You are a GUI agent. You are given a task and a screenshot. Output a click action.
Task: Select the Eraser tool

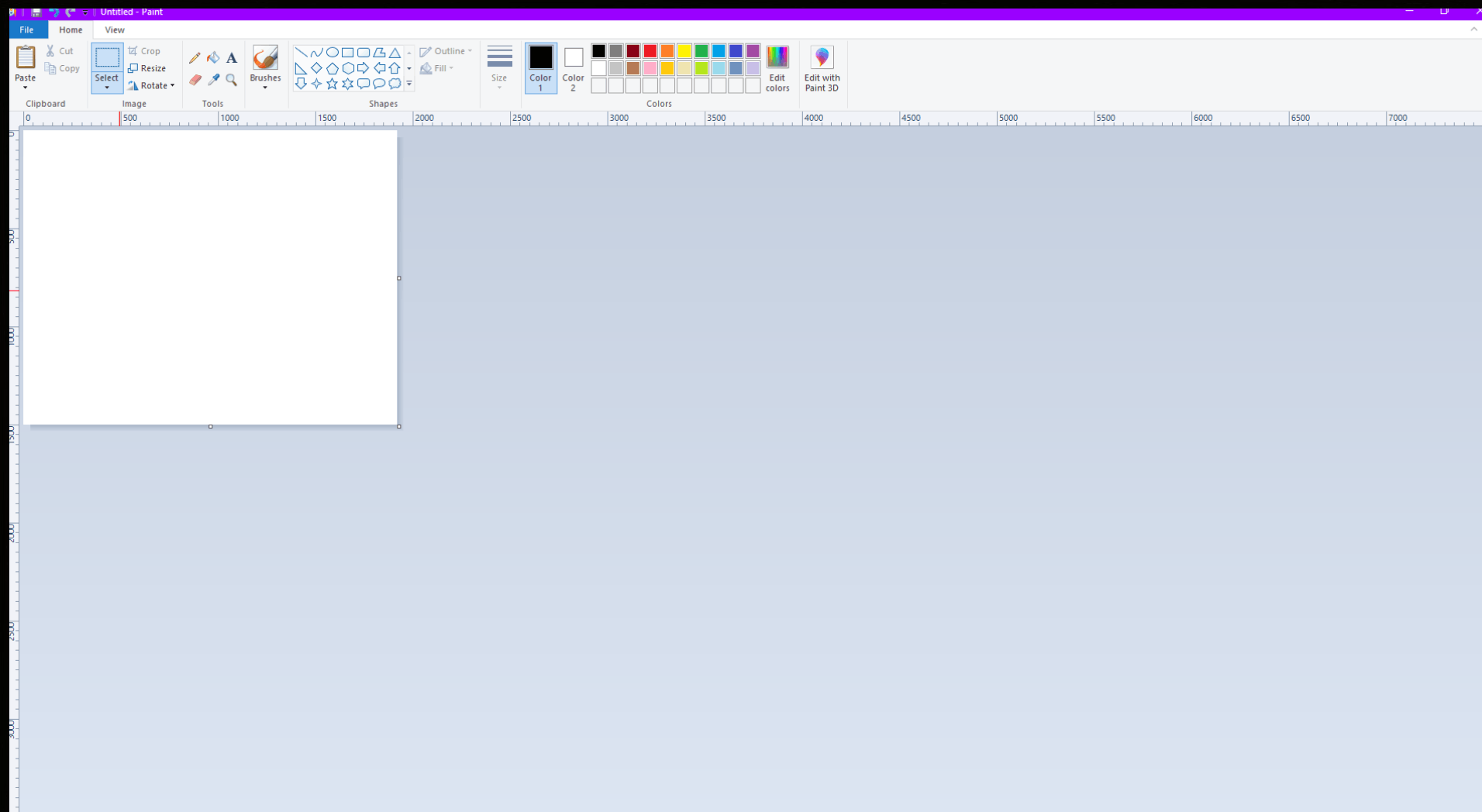[x=195, y=80]
